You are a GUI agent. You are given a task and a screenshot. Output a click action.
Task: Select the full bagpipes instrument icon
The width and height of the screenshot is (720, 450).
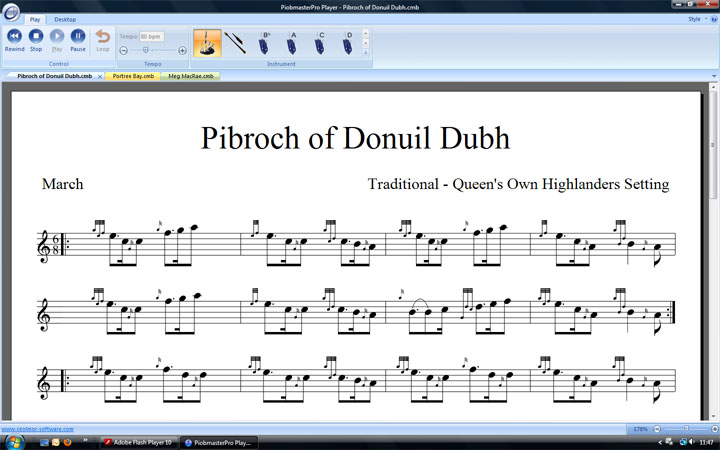coord(207,43)
